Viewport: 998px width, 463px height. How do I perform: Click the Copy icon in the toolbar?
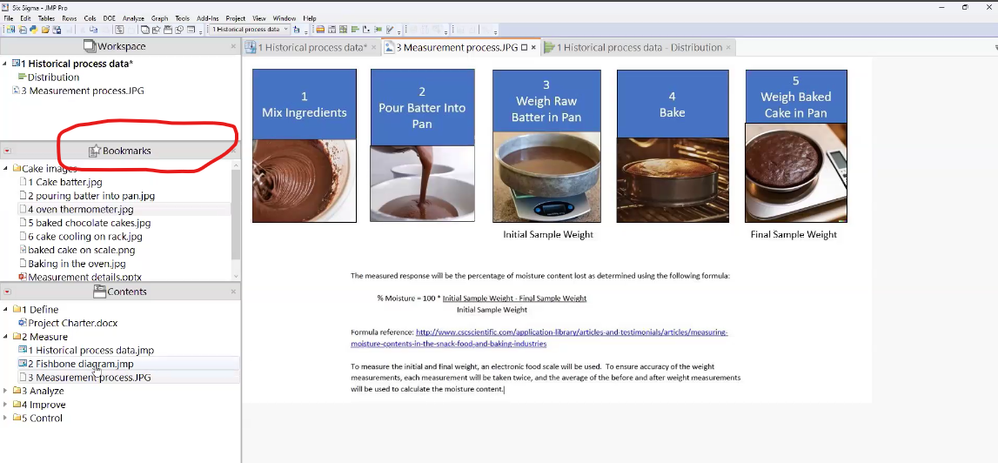coord(94,29)
